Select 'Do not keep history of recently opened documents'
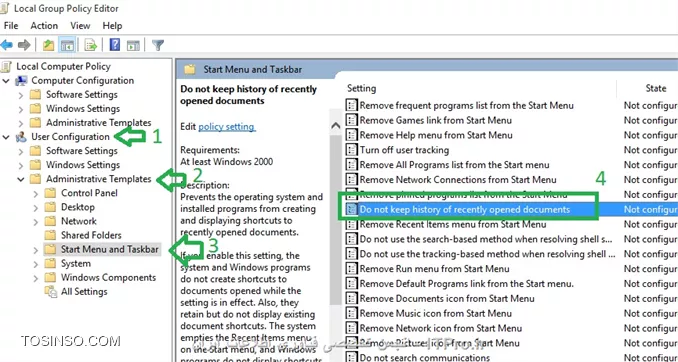Viewport: 678px width, 362px height. click(465, 210)
